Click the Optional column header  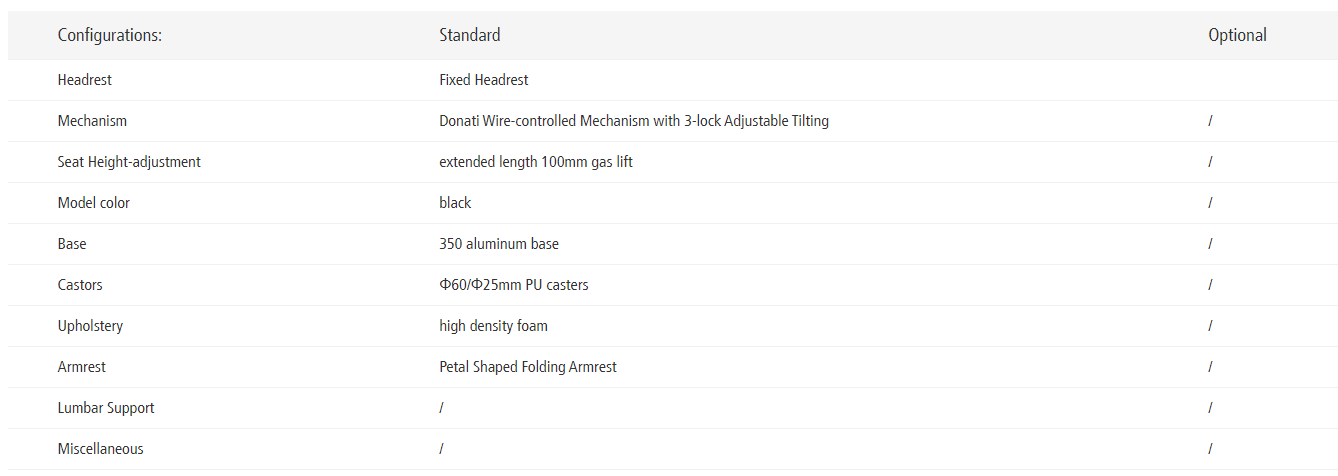click(x=1237, y=35)
